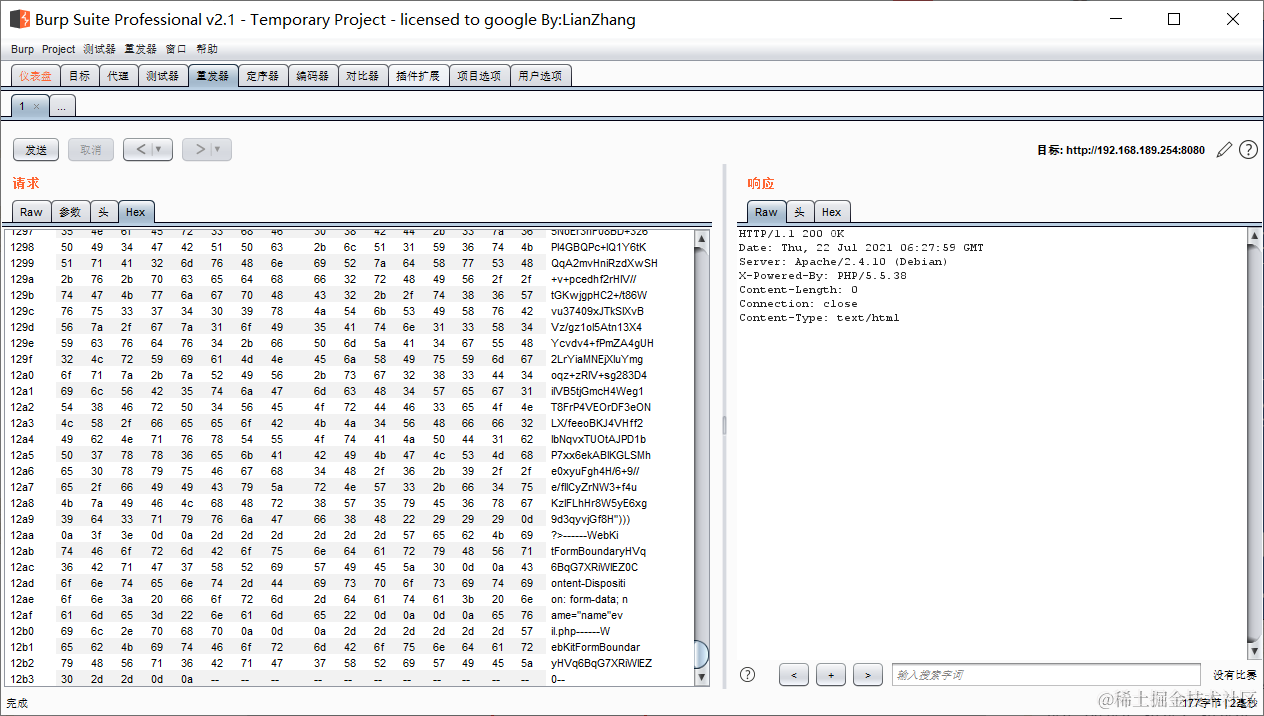Click the response pane scroll down arrow

1254,652
